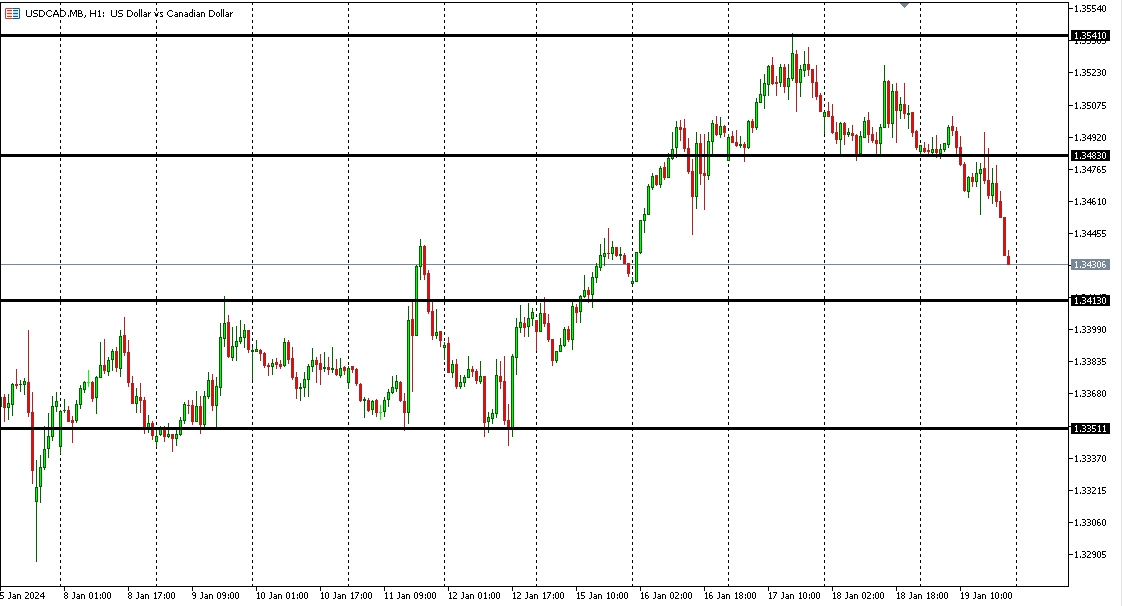Select the horizontal line labeled 1.34130
This screenshot has height=606, width=1122.
534,300
